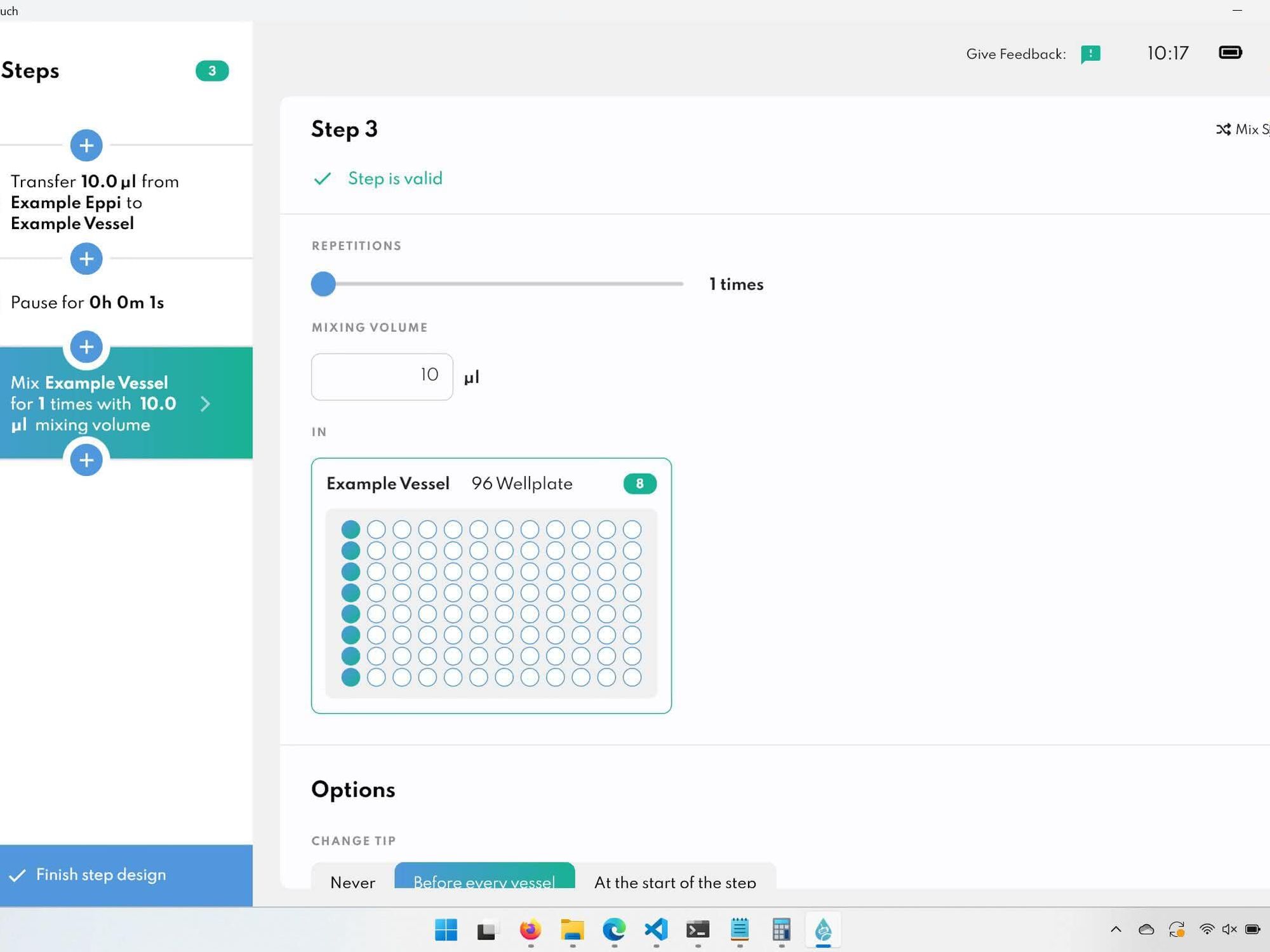Click the mixing volume input field
This screenshot has width=1270, height=952.
382,376
